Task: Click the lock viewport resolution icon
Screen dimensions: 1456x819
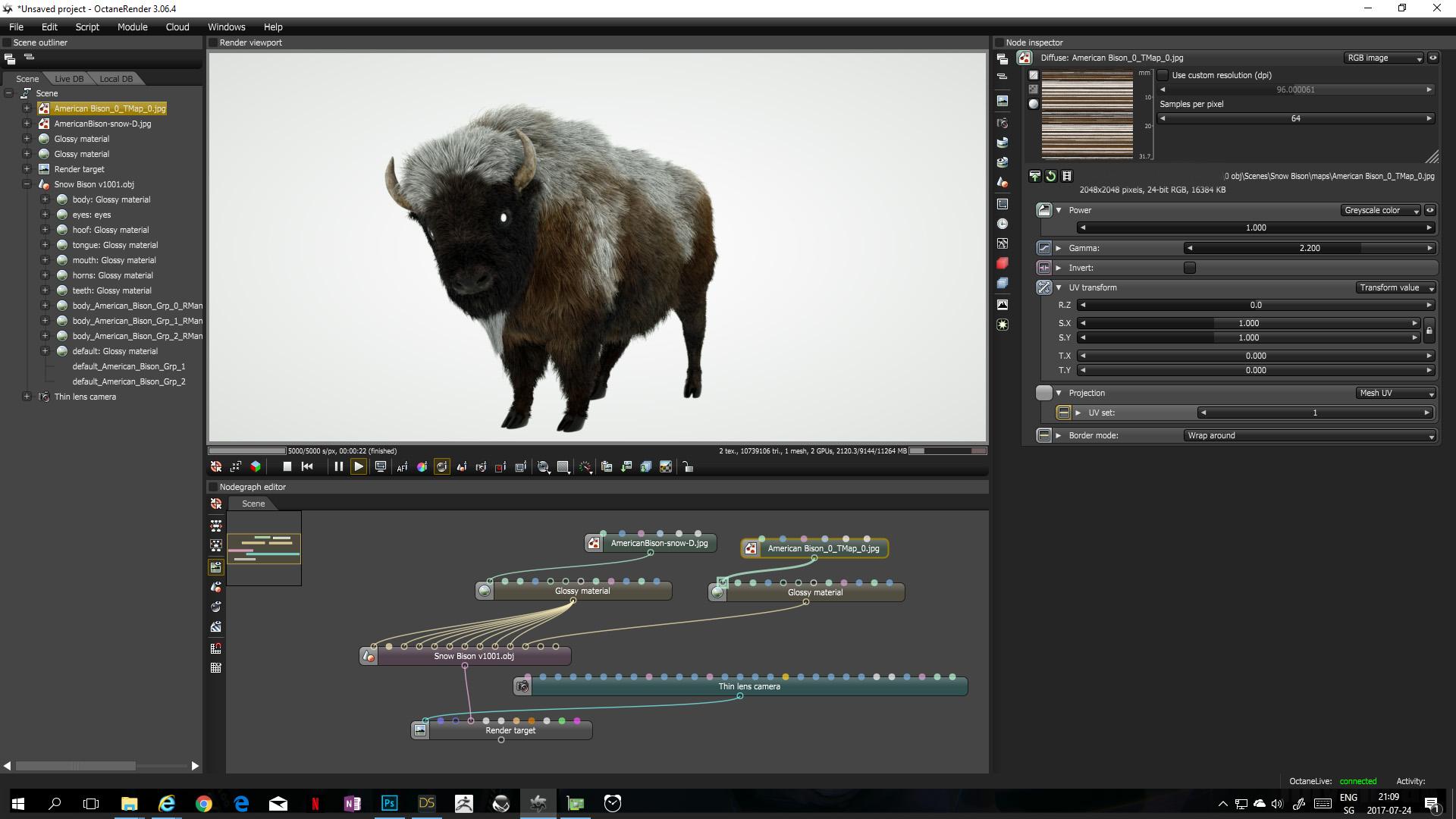Action: (688, 467)
